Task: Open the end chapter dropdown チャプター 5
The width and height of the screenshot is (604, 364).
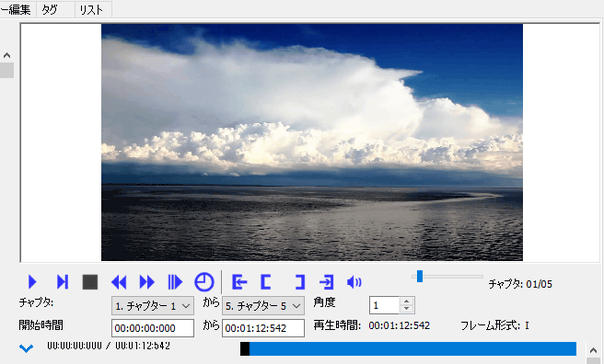Action: 263,306
